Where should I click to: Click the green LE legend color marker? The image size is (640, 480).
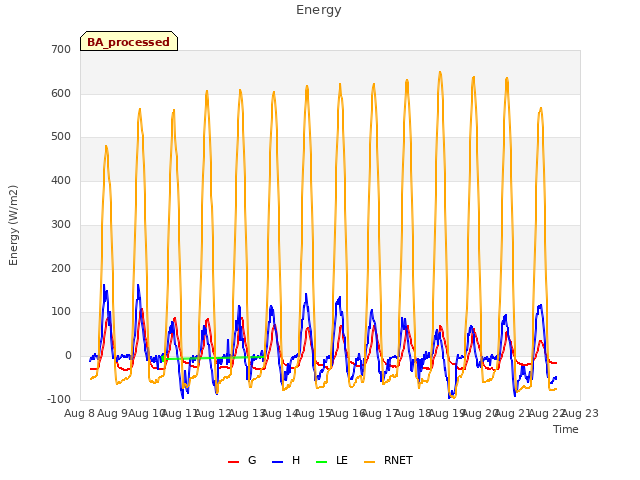322,462
